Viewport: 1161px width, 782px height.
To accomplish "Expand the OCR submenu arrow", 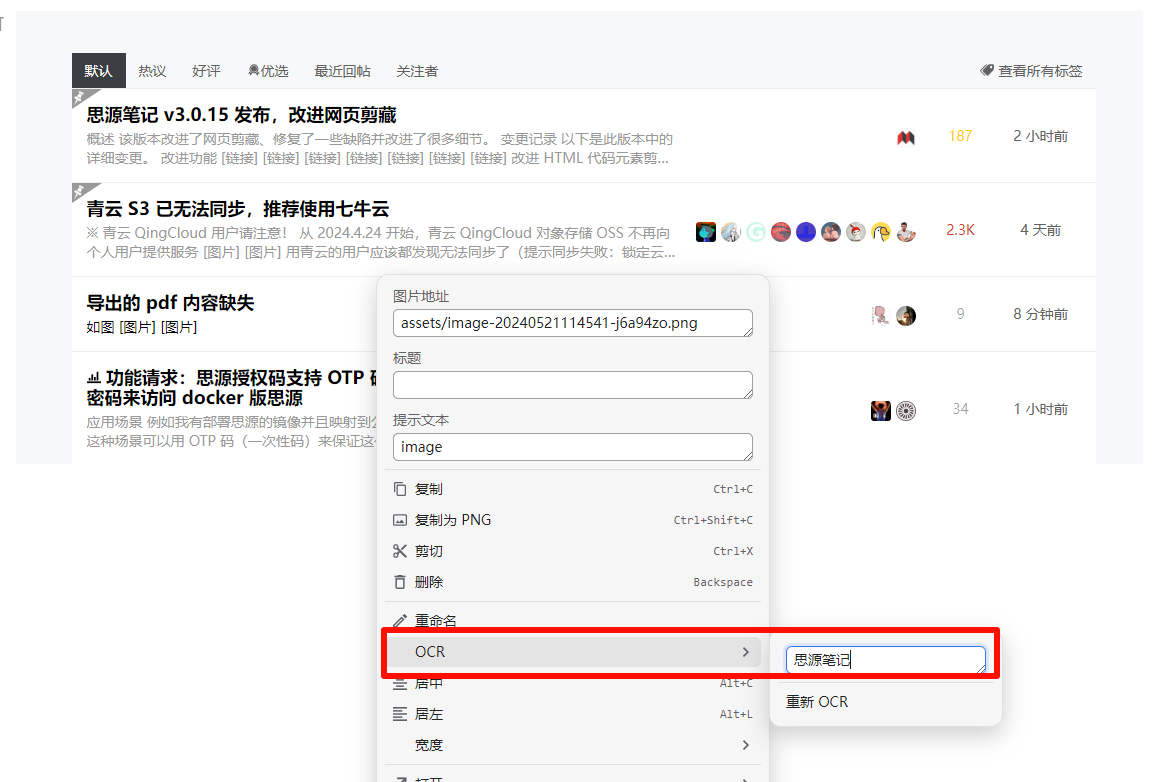I will (746, 652).
